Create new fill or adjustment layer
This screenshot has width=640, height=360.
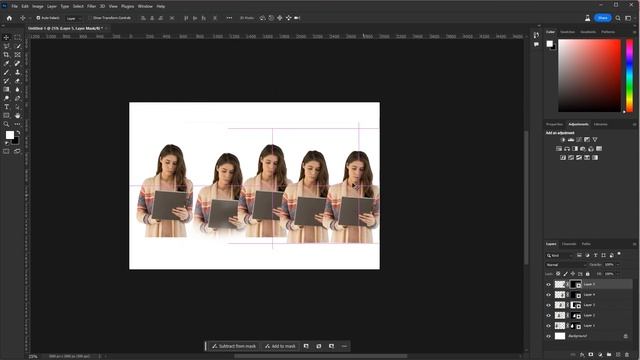coord(600,355)
